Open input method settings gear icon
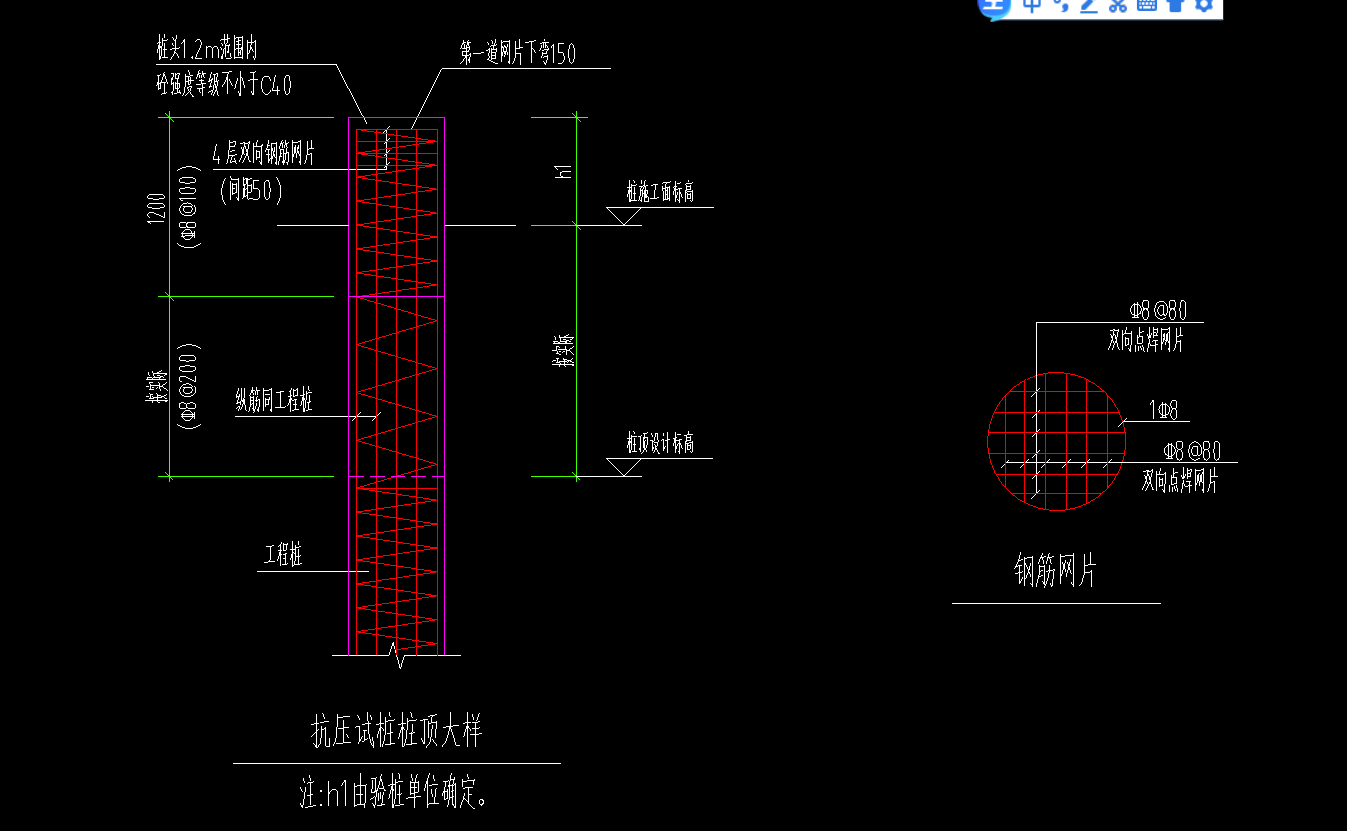This screenshot has height=831, width=1347. pyautogui.click(x=1204, y=5)
